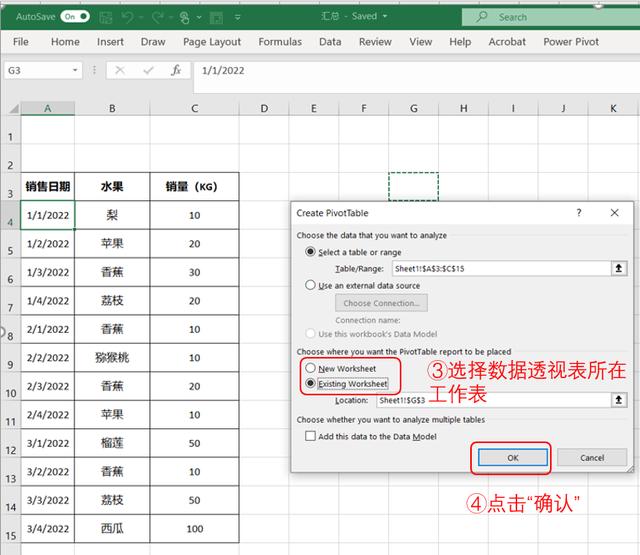640x555 pixels.
Task: Open the View tab
Action: tap(420, 42)
